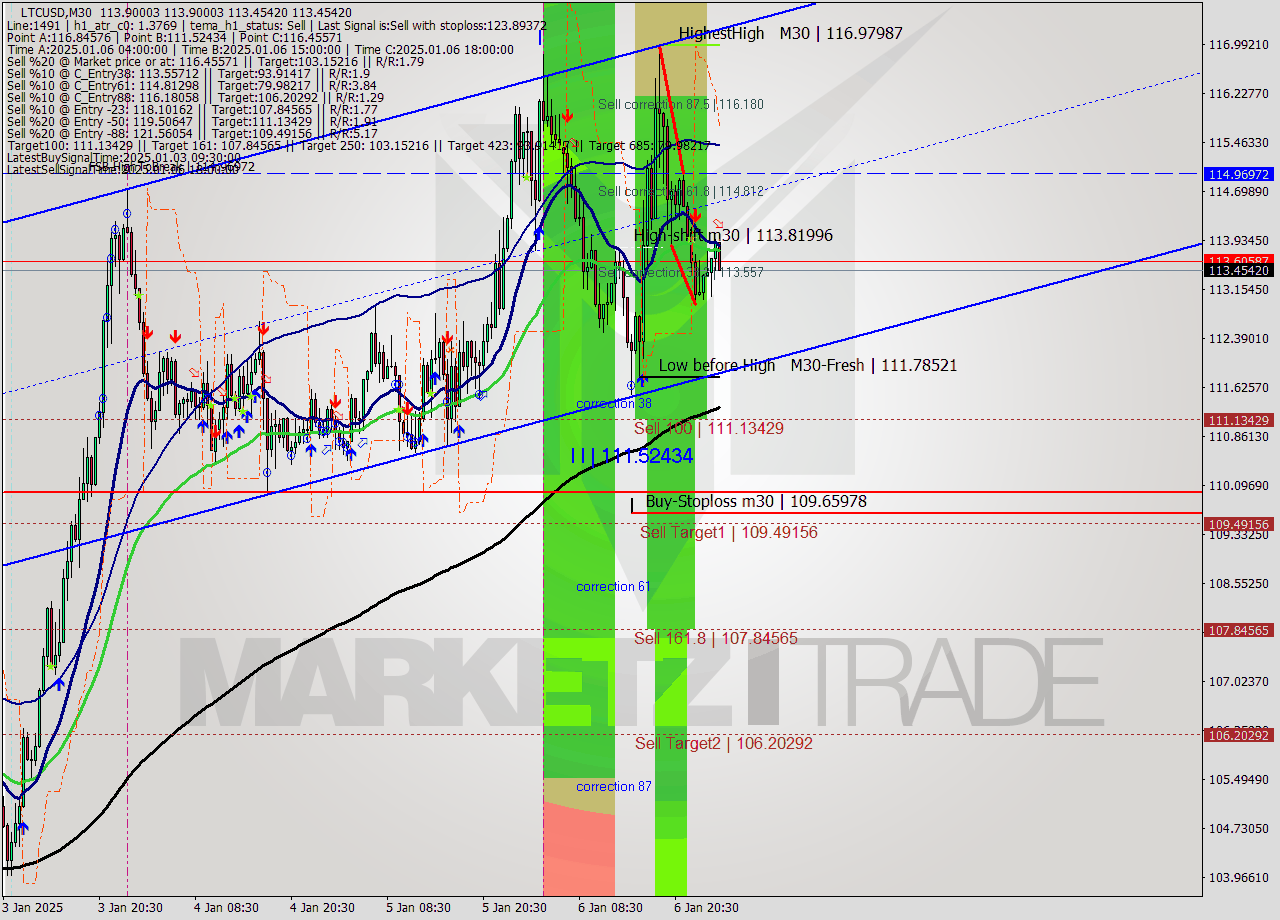Click the 107.02370 price axis value

[1238, 681]
